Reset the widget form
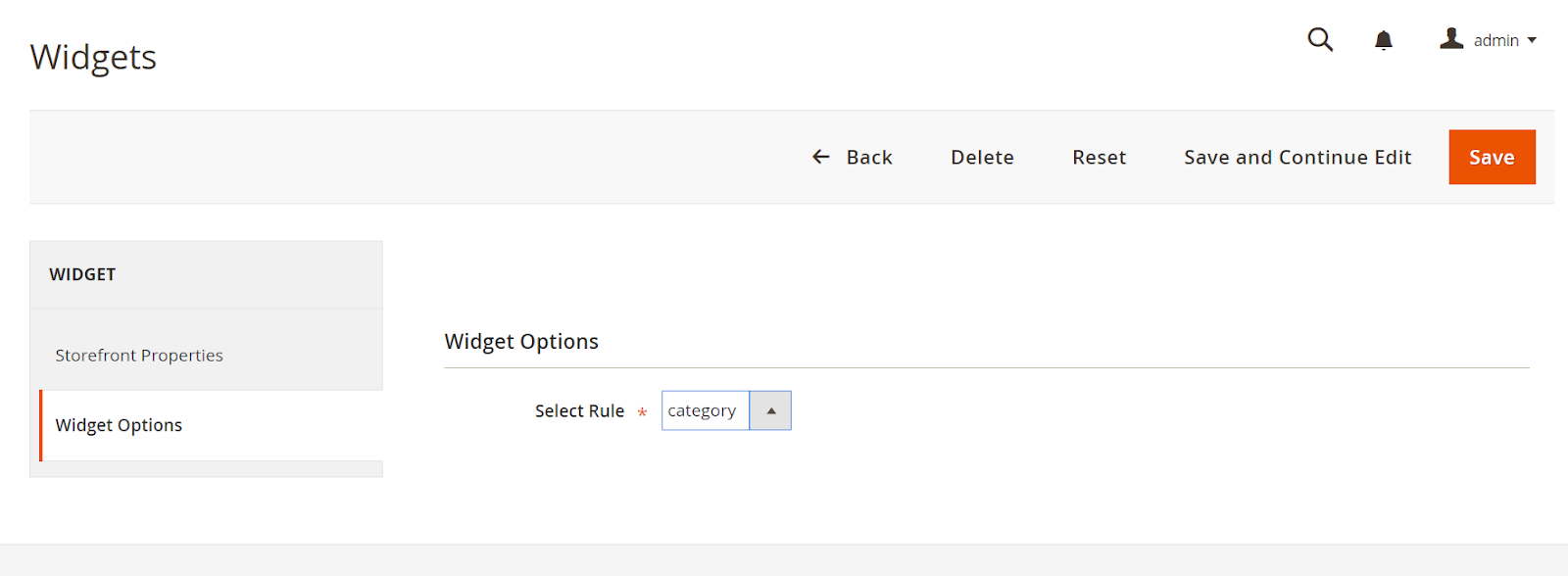The height and width of the screenshot is (576, 1568). tap(1099, 158)
